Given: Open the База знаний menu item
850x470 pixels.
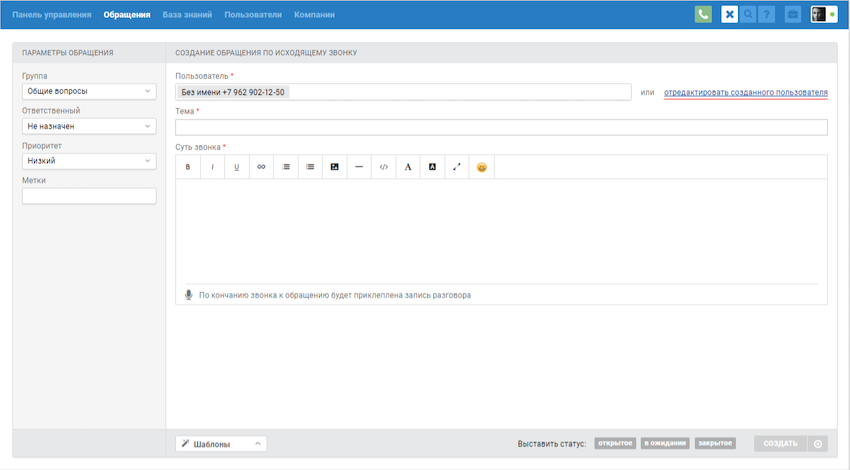Looking at the screenshot, I should [x=187, y=15].
